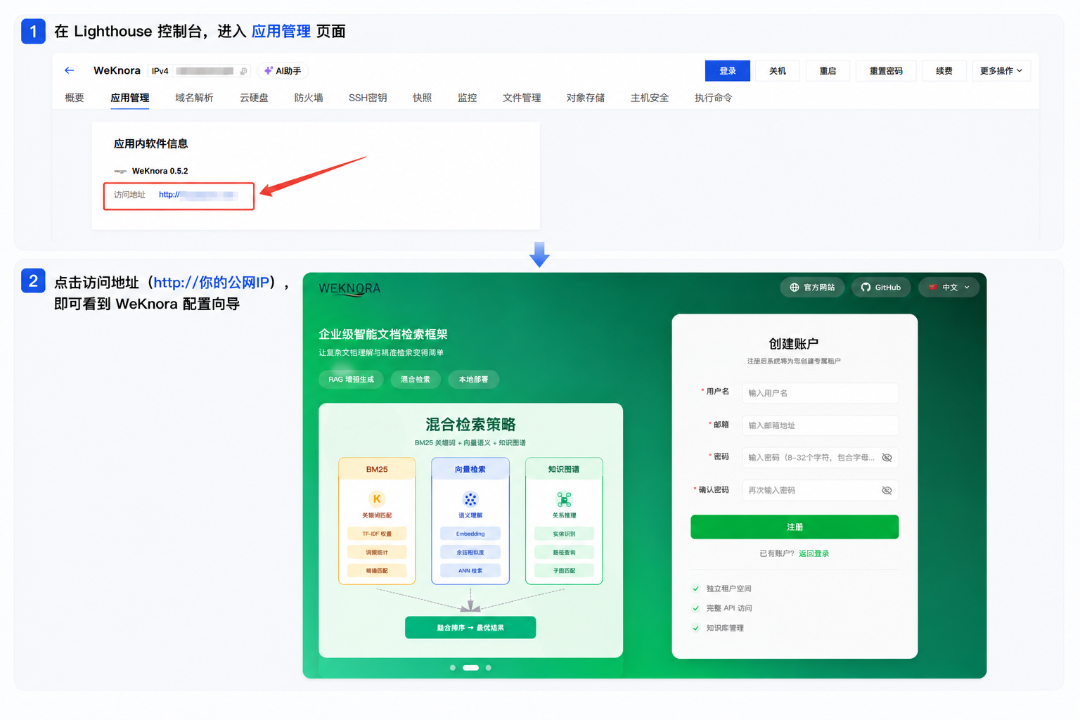Click the 访问地址 http link

click(x=198, y=195)
